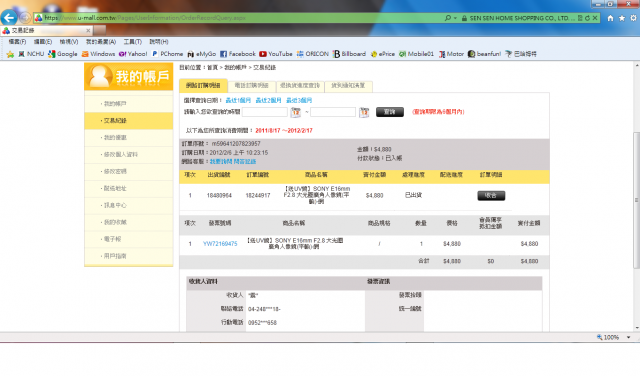Expand the address bar search dropdown arrow
Image resolution: width=640 pixels, height=376 pixels.
pyautogui.click(x=455, y=18)
